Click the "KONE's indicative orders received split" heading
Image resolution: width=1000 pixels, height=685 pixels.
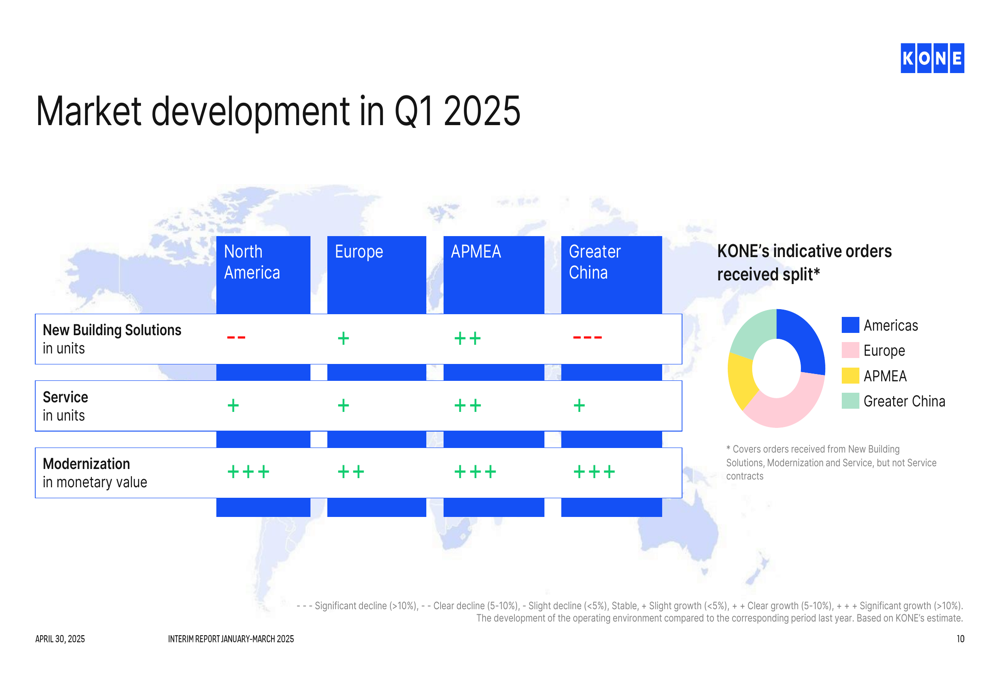coord(804,263)
